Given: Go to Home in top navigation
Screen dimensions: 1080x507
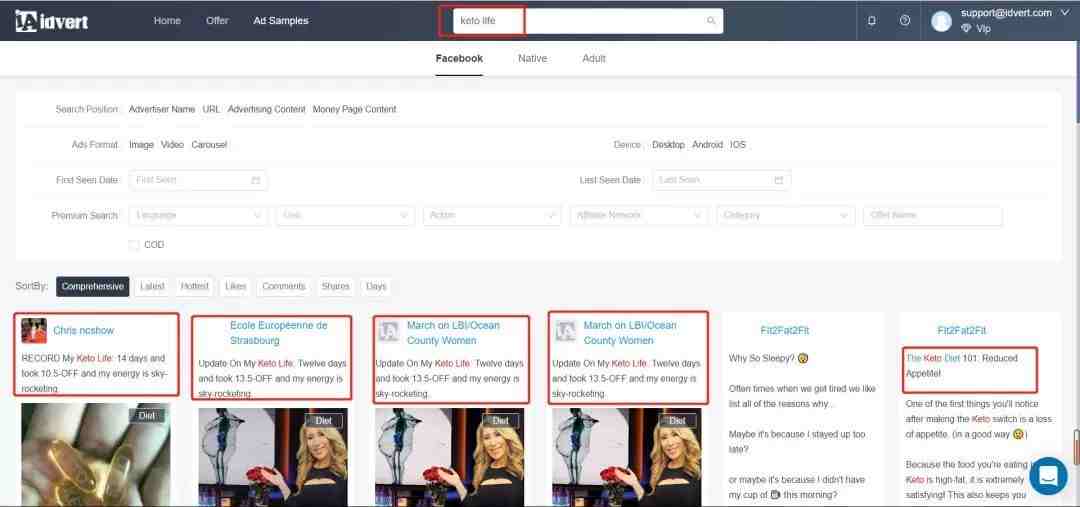Looking at the screenshot, I should pos(167,21).
